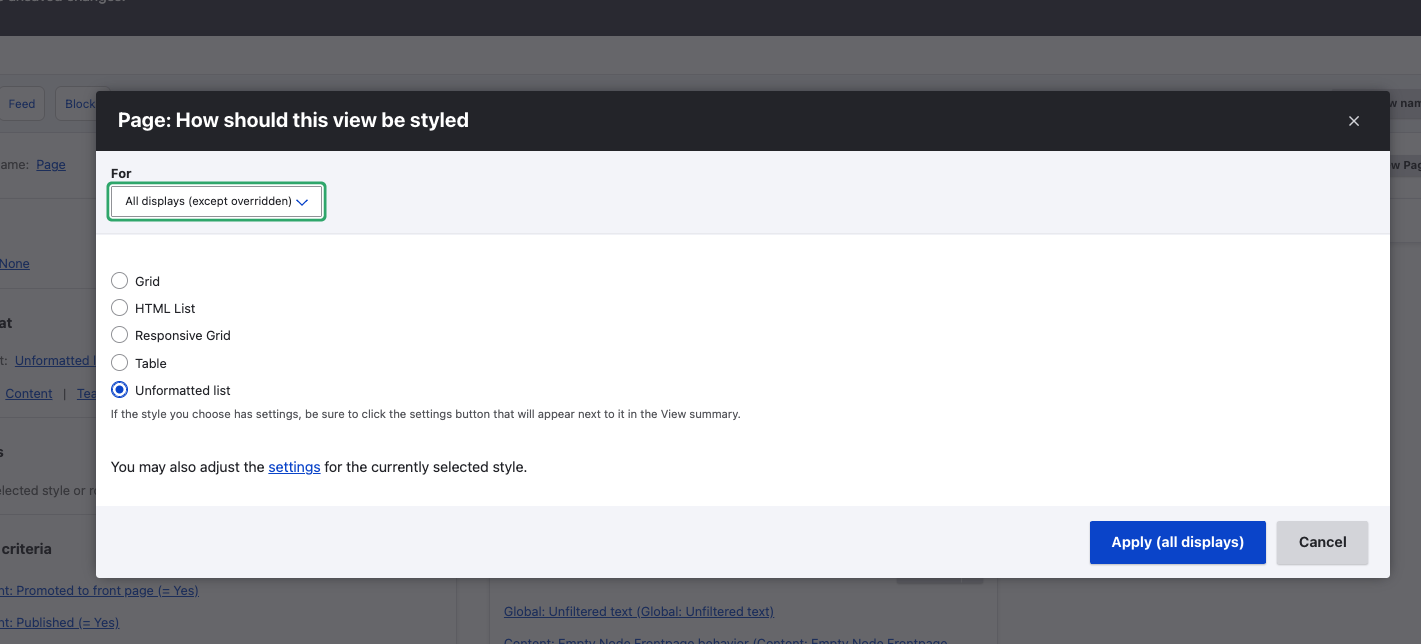Switch to the Feed display tab
Viewport: 1421px width, 644px height.
(x=22, y=104)
